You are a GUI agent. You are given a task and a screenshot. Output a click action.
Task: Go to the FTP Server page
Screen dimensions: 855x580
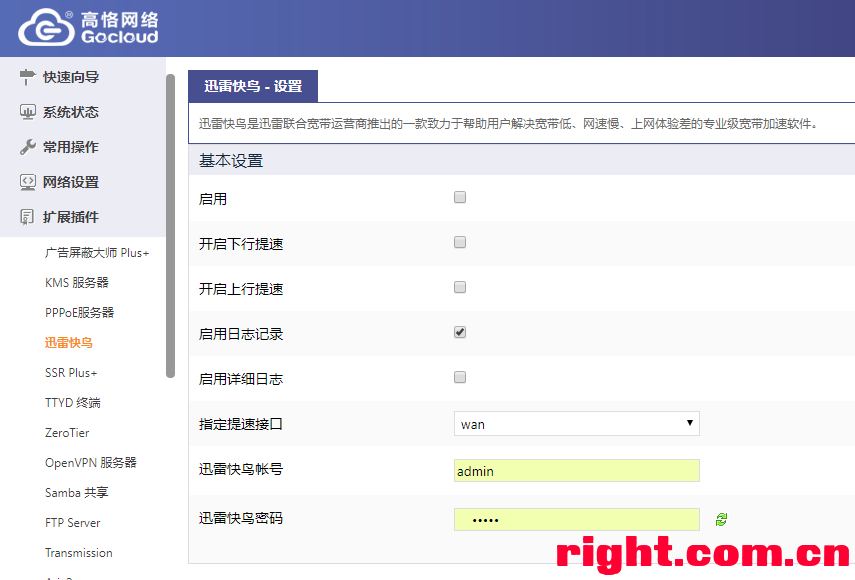(x=73, y=522)
